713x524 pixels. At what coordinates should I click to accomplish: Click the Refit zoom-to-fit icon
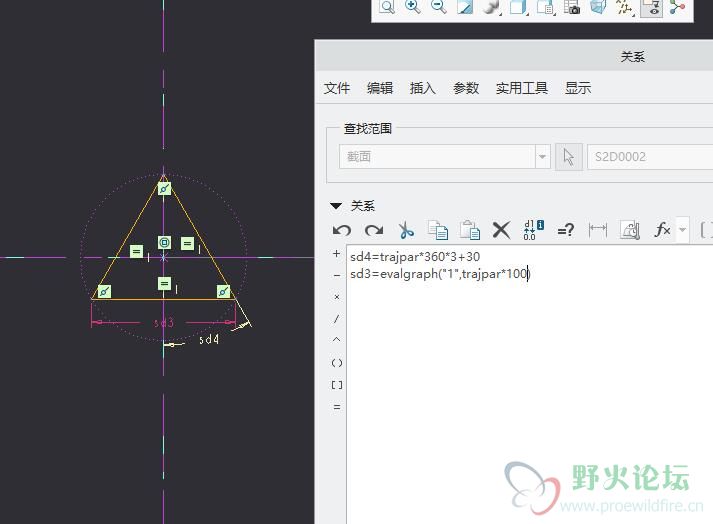click(x=387, y=7)
